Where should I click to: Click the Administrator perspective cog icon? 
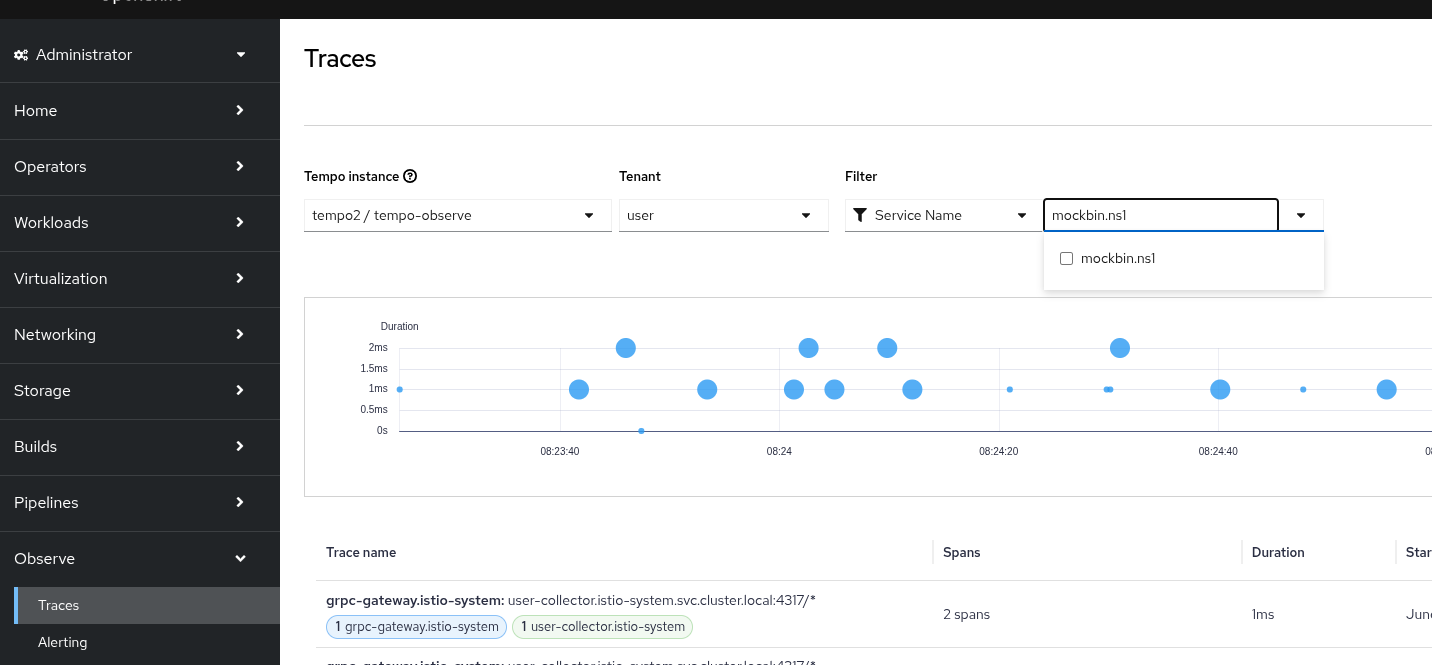coord(21,55)
